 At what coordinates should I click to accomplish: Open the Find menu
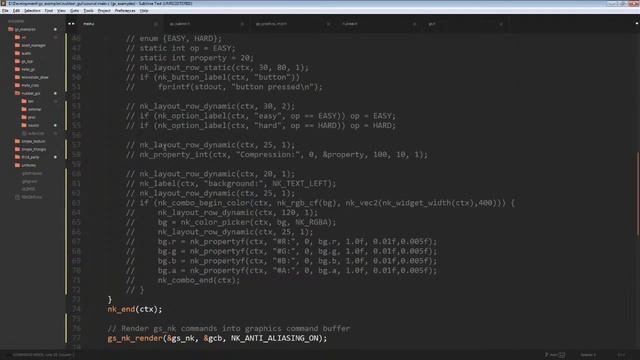[x=49, y=11]
